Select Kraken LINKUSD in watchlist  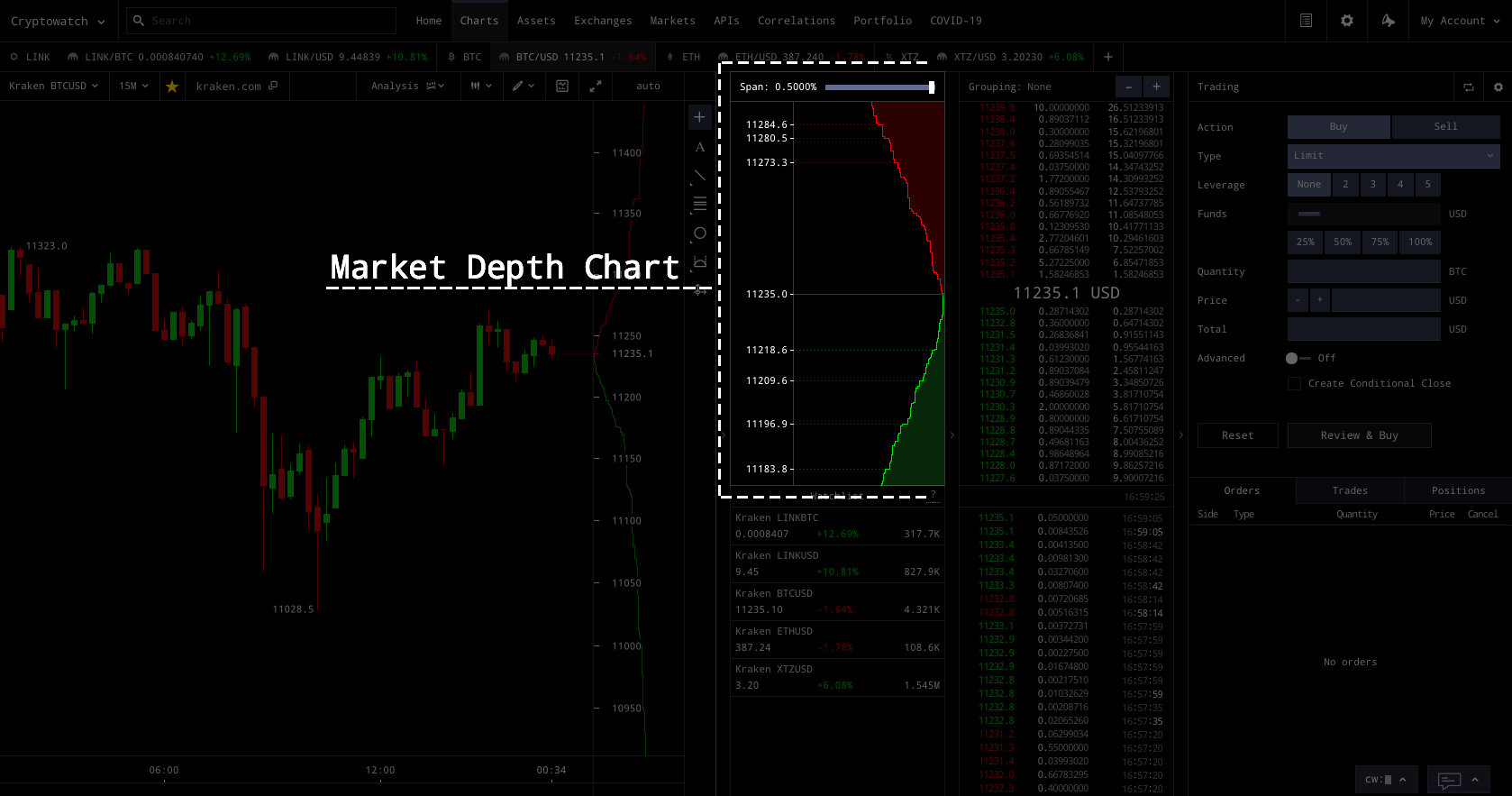pyautogui.click(x=837, y=563)
